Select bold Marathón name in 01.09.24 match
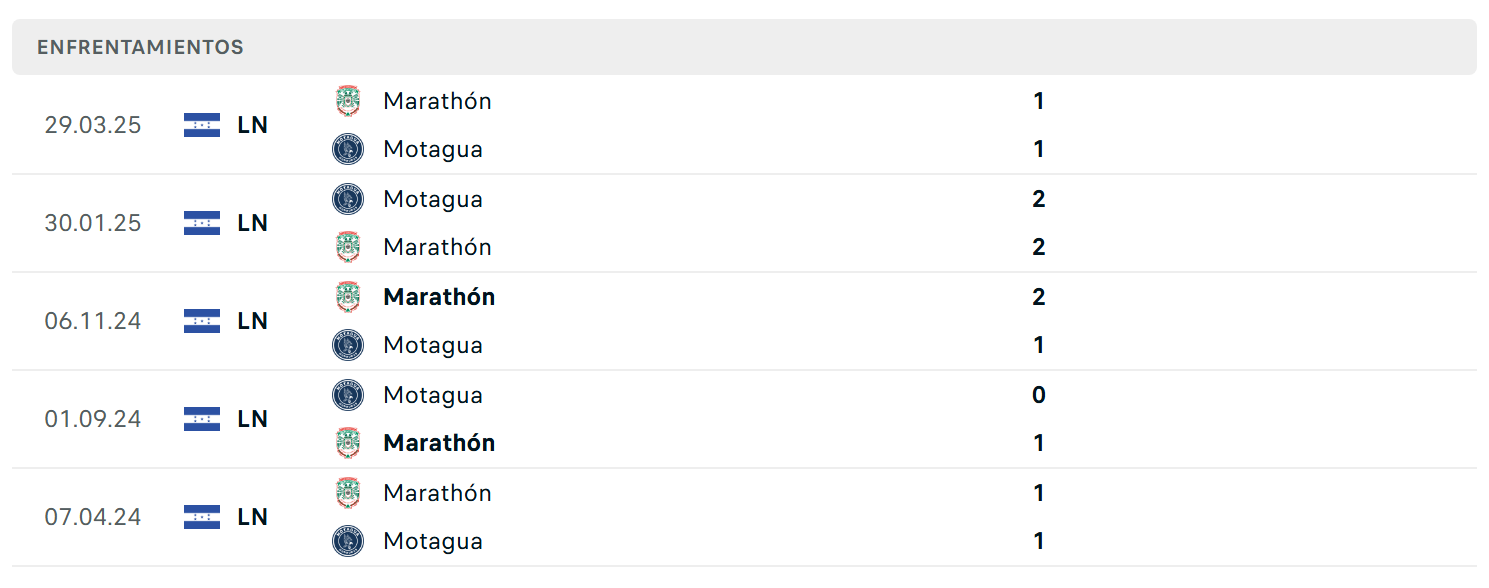1489x588 pixels. [439, 443]
